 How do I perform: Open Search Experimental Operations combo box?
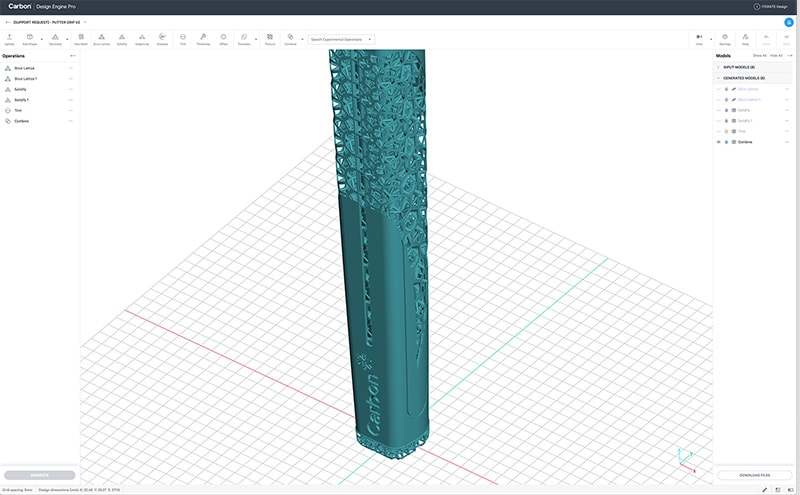click(x=341, y=39)
